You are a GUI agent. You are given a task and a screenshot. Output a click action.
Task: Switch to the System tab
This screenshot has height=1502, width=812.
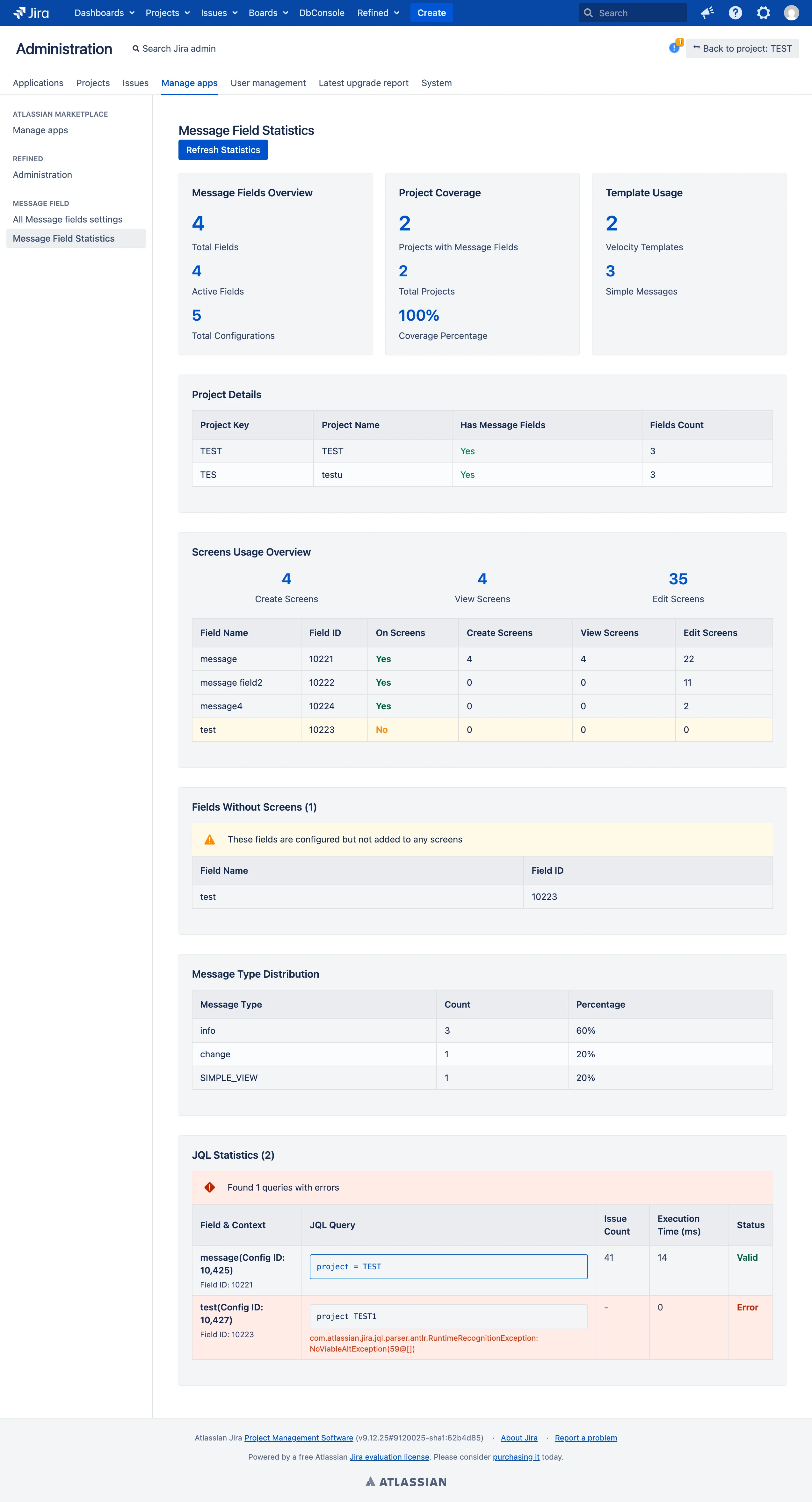437,83
